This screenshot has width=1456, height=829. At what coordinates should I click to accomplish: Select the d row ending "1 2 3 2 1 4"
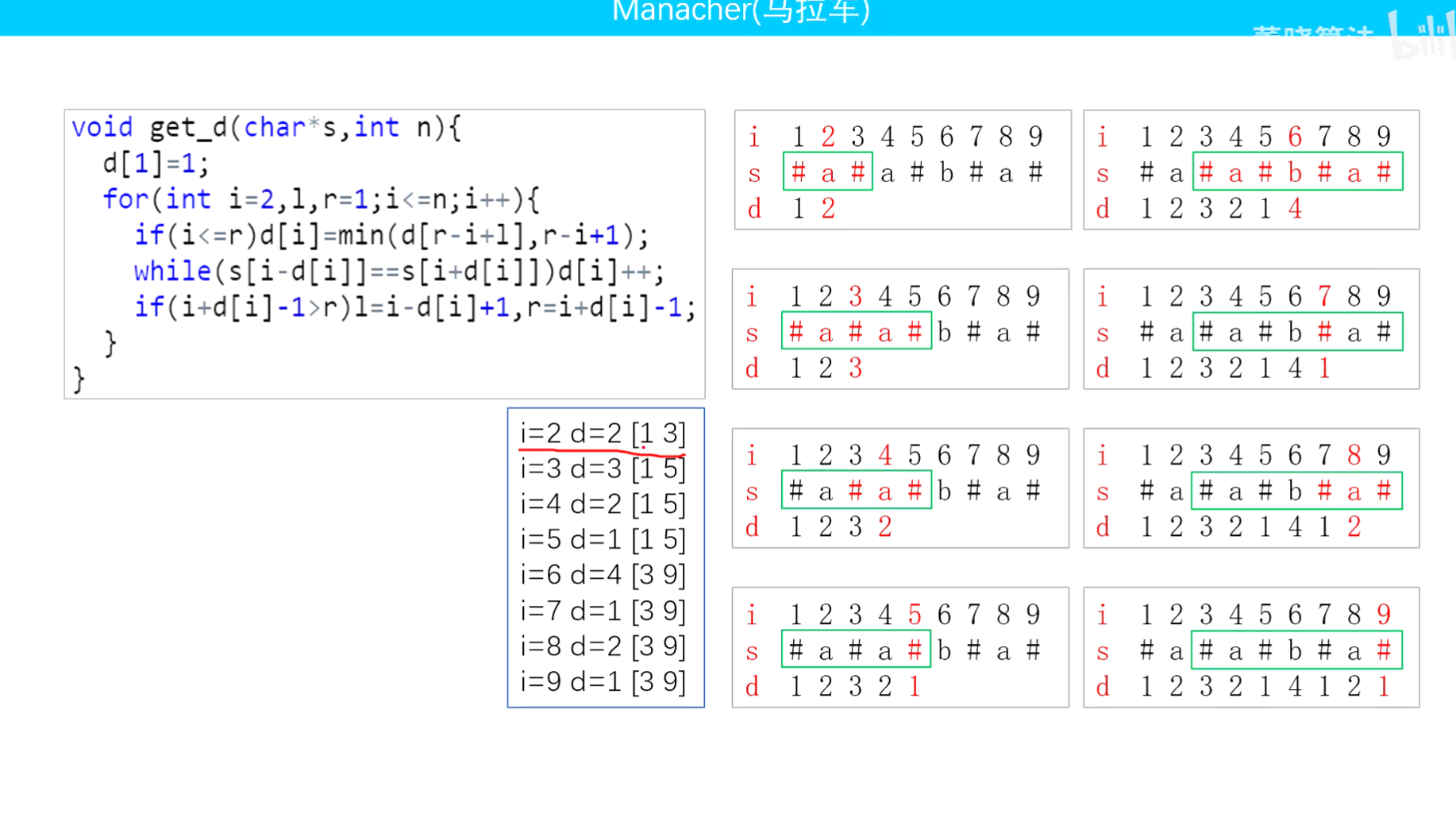[1220, 209]
